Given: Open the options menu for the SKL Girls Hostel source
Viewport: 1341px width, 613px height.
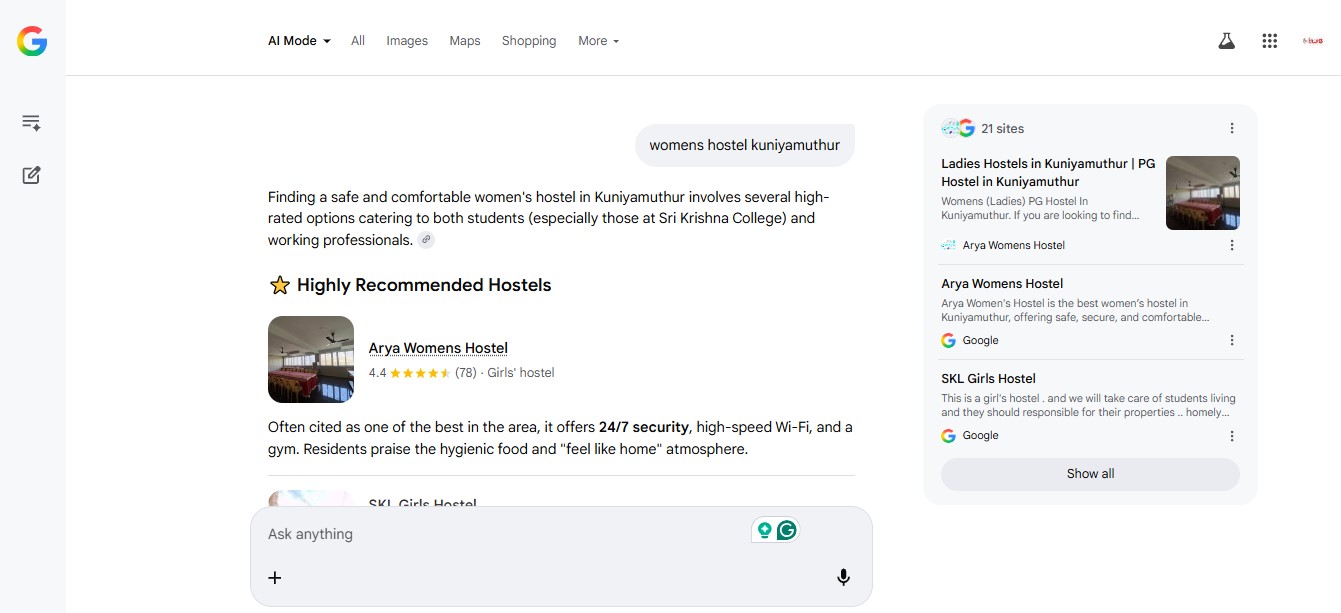Looking at the screenshot, I should (1232, 436).
